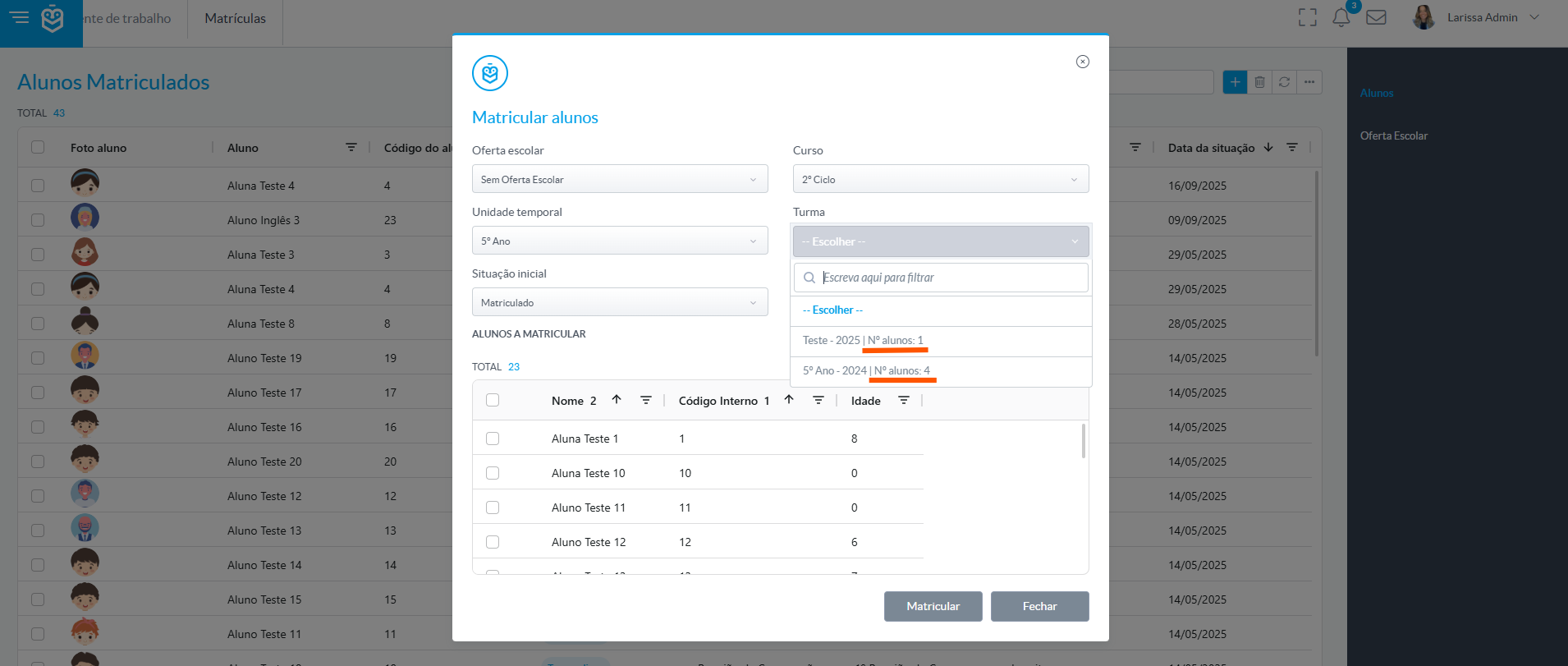
Task: Select all students in dialog table
Action: tap(493, 400)
